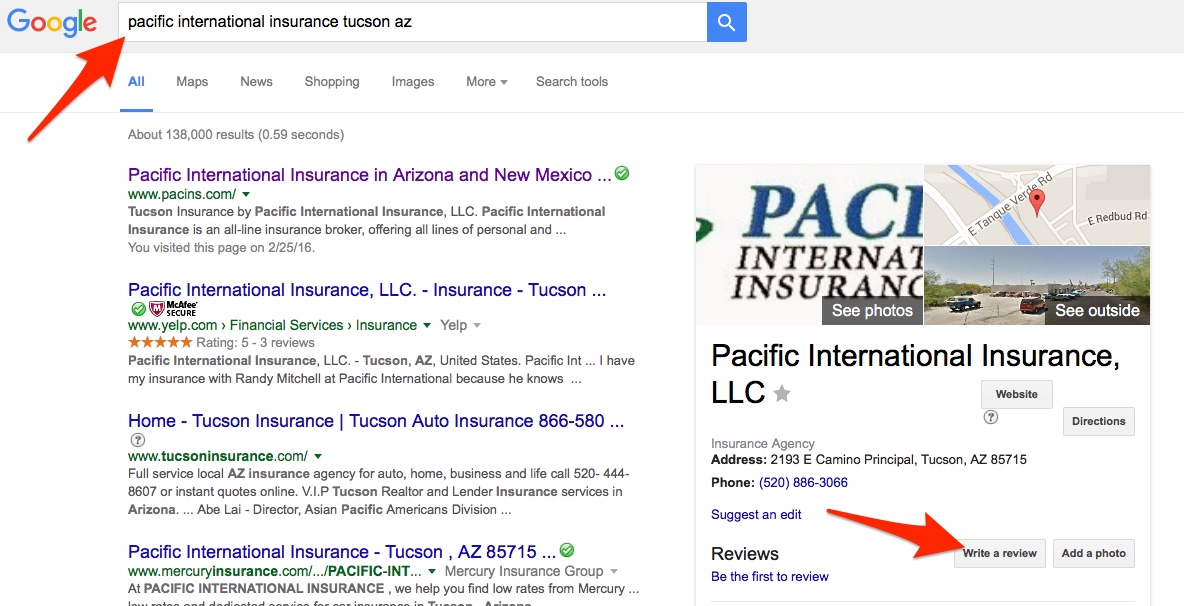Click question mark icon under Tucson Insurance result
This screenshot has height=606, width=1184.
coord(137,439)
